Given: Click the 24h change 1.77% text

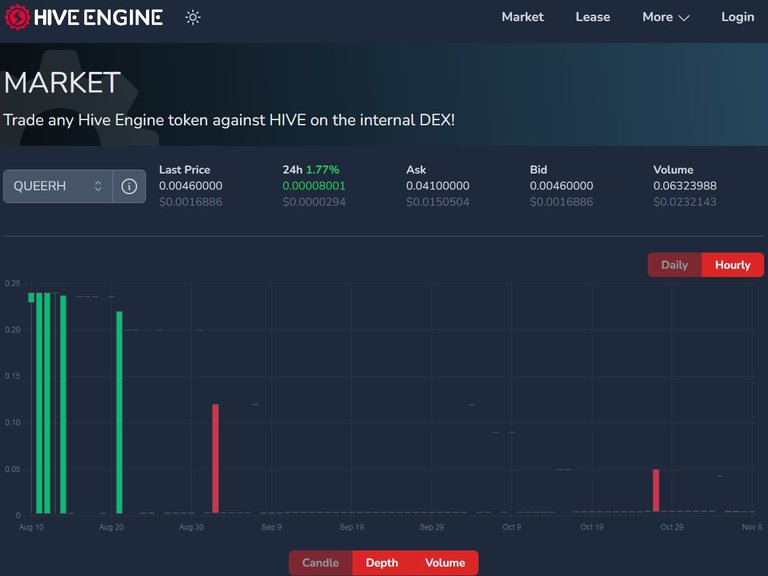Looking at the screenshot, I should (x=322, y=170).
